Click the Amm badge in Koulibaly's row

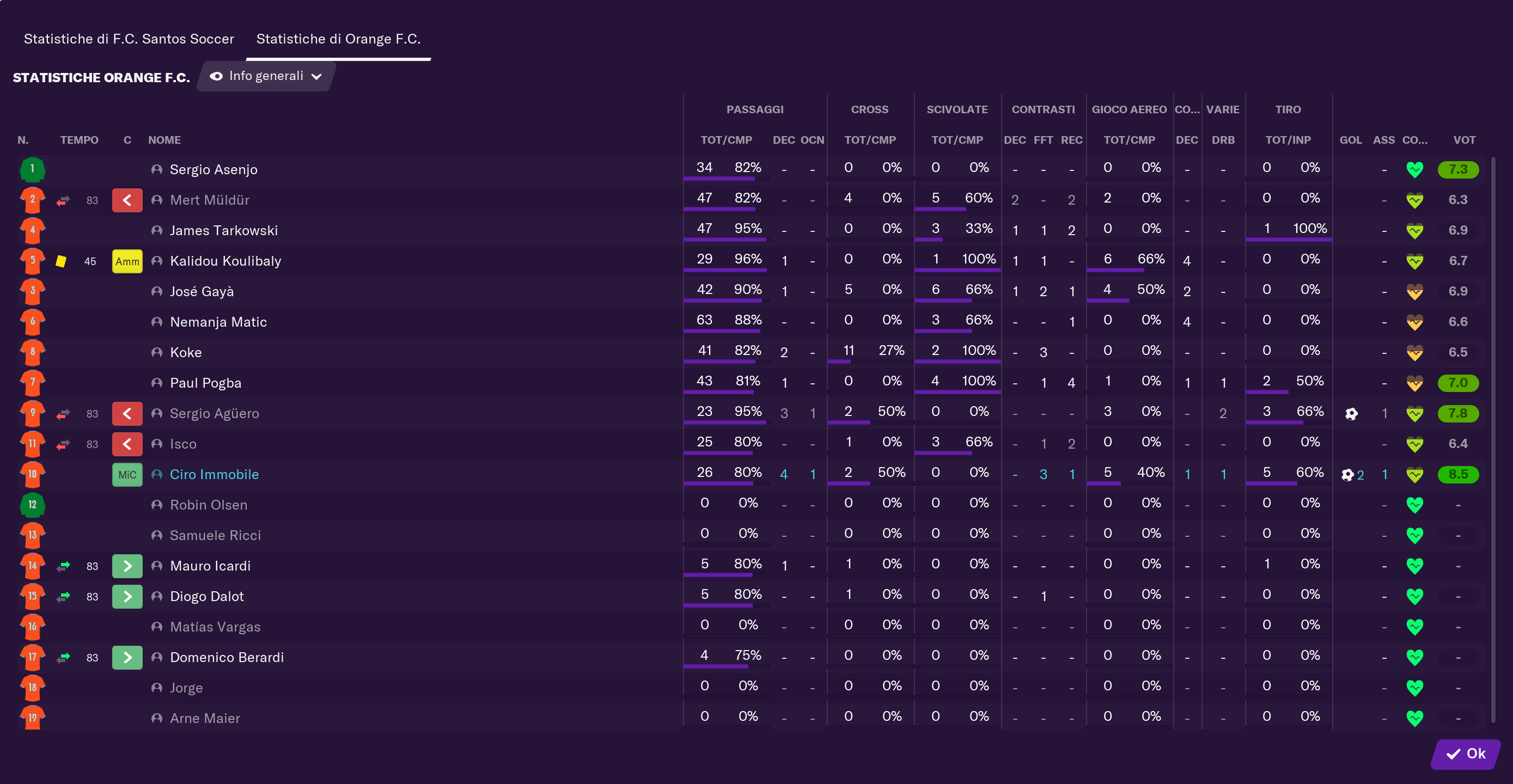tap(127, 261)
